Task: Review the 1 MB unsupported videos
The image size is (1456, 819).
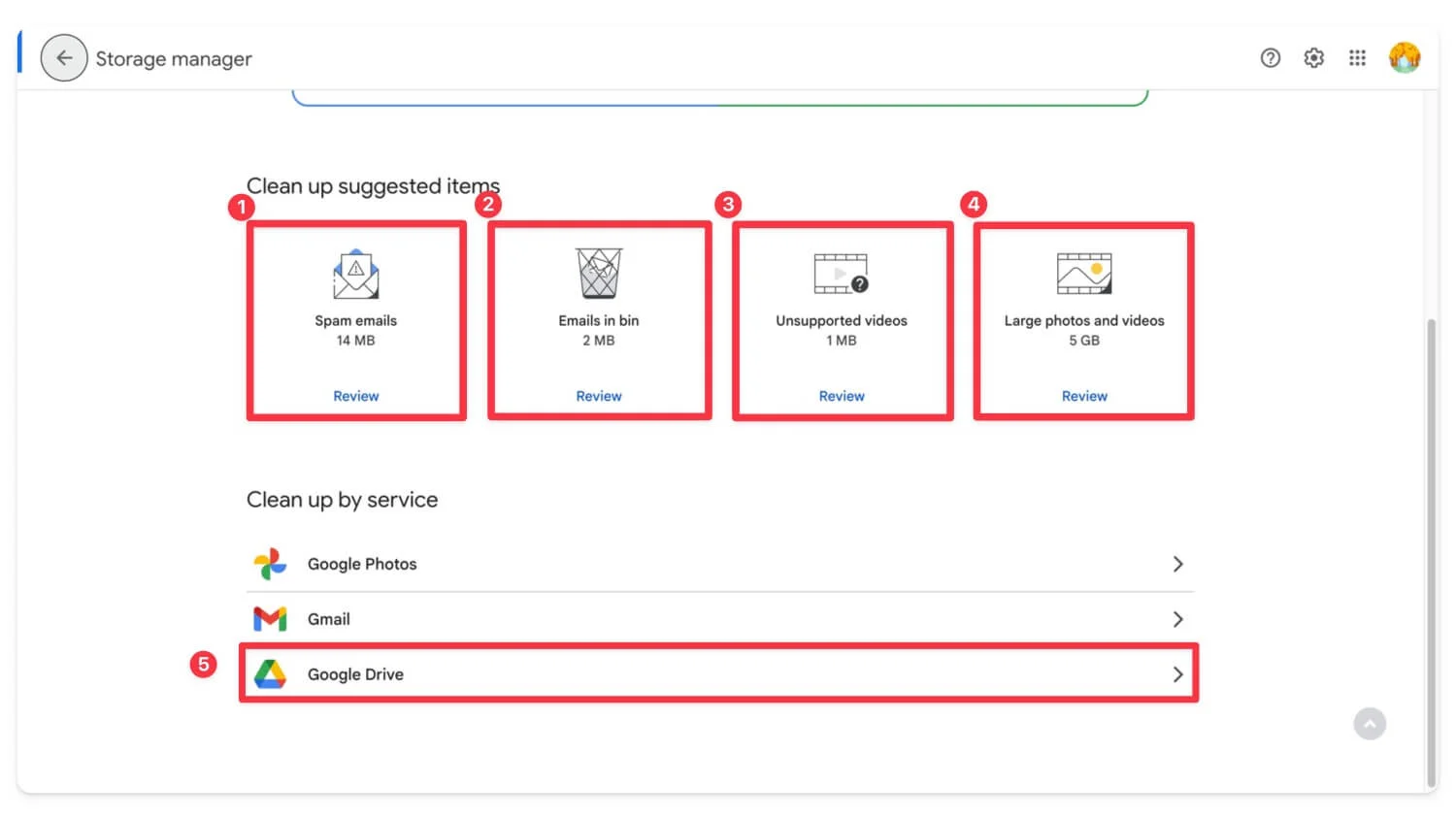Action: click(841, 396)
